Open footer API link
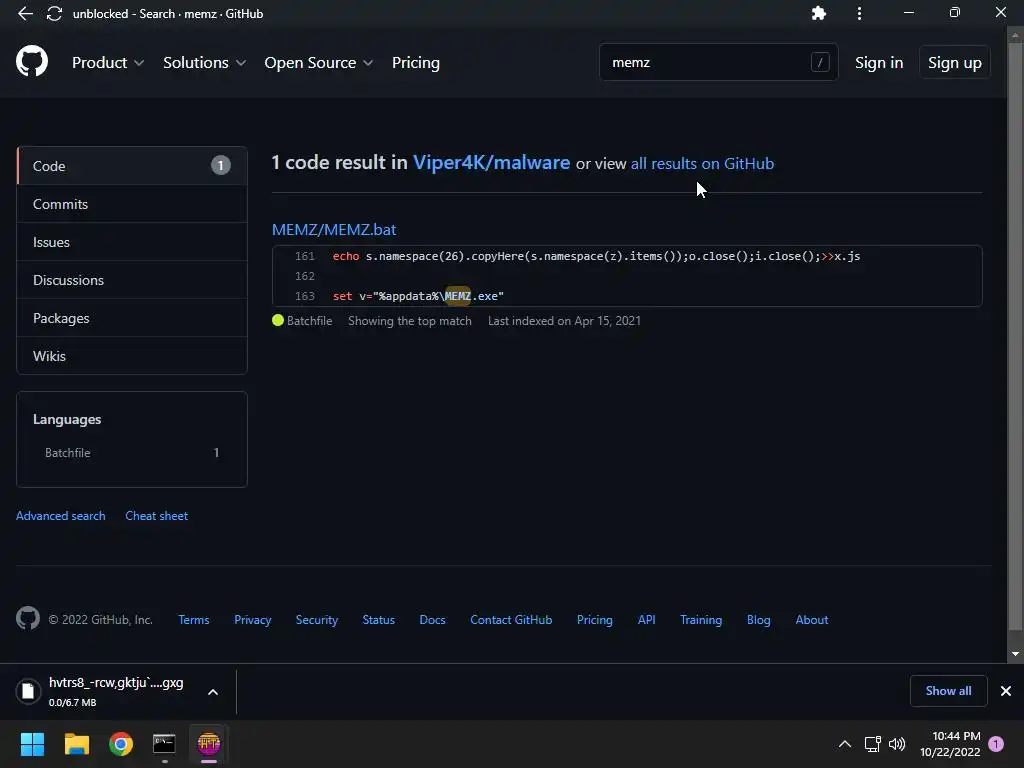1024x768 pixels. (x=646, y=619)
